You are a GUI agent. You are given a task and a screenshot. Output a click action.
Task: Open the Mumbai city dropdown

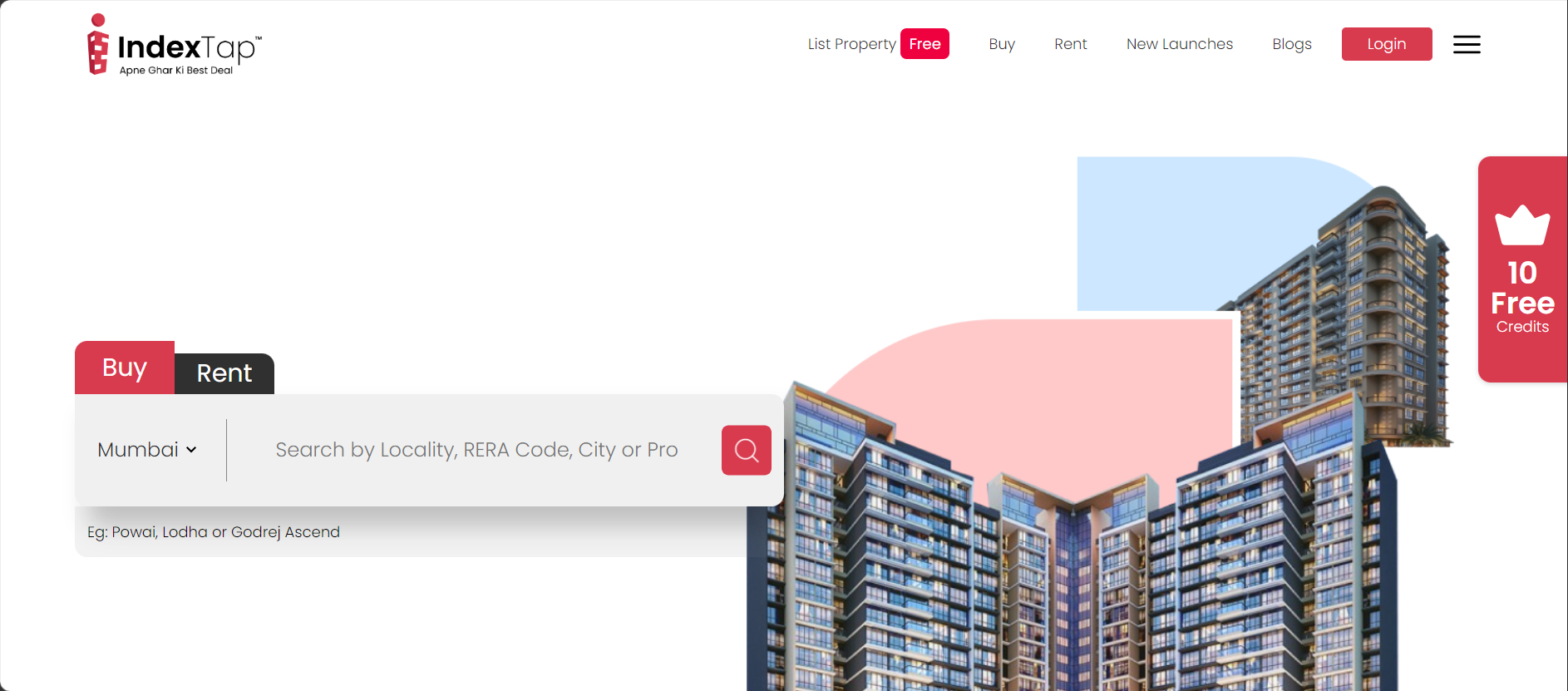pos(147,450)
